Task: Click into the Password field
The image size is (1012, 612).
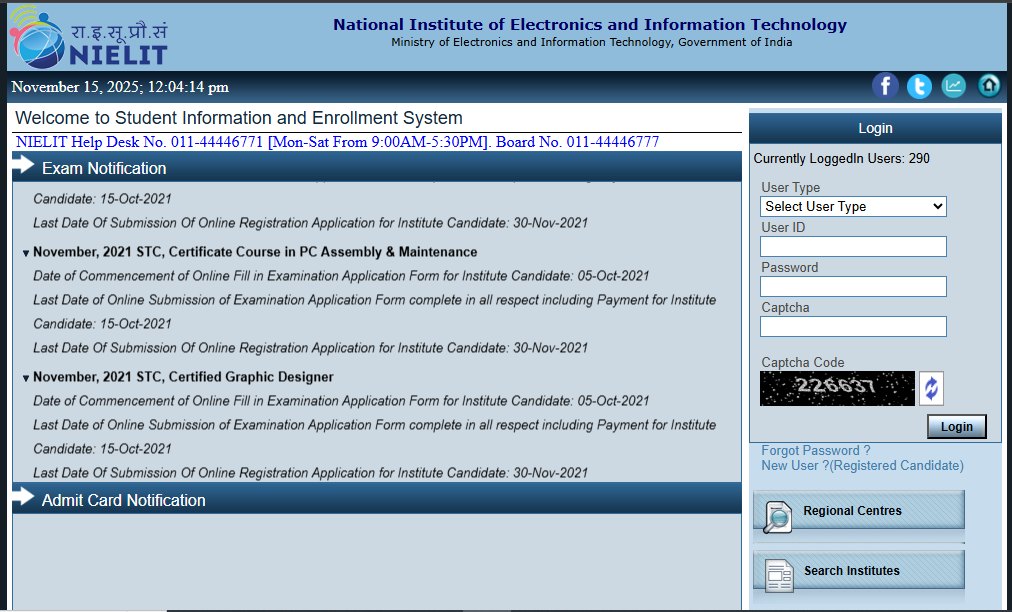Action: click(853, 286)
